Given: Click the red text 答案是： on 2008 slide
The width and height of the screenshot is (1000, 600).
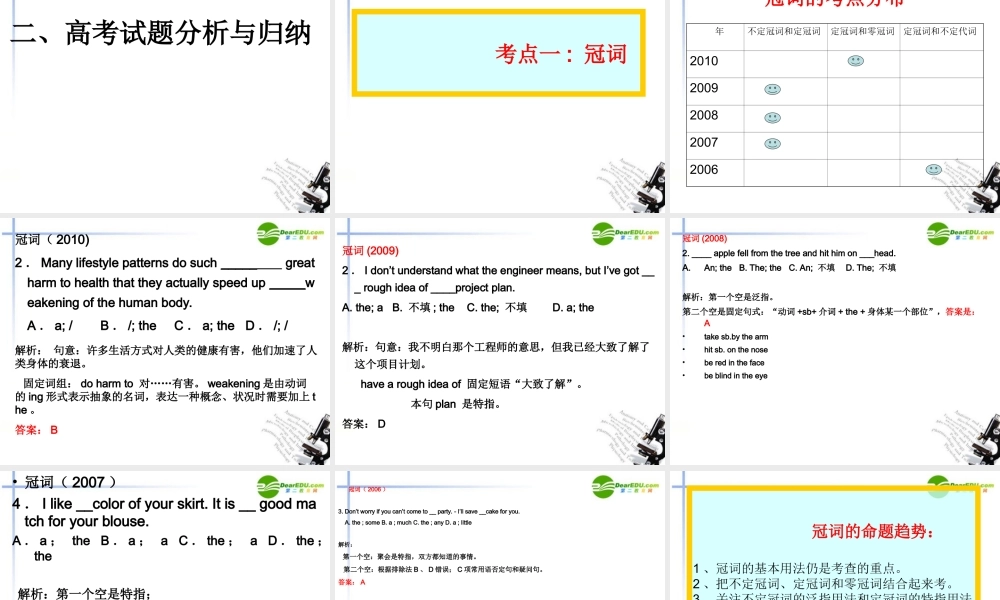Looking at the screenshot, I should click(x=960, y=312).
